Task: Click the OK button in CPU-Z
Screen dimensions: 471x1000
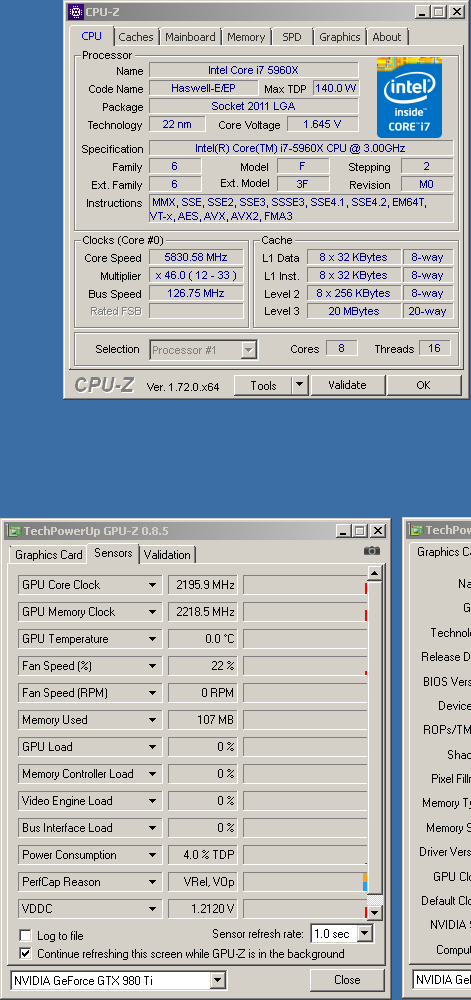Action: [x=423, y=385]
